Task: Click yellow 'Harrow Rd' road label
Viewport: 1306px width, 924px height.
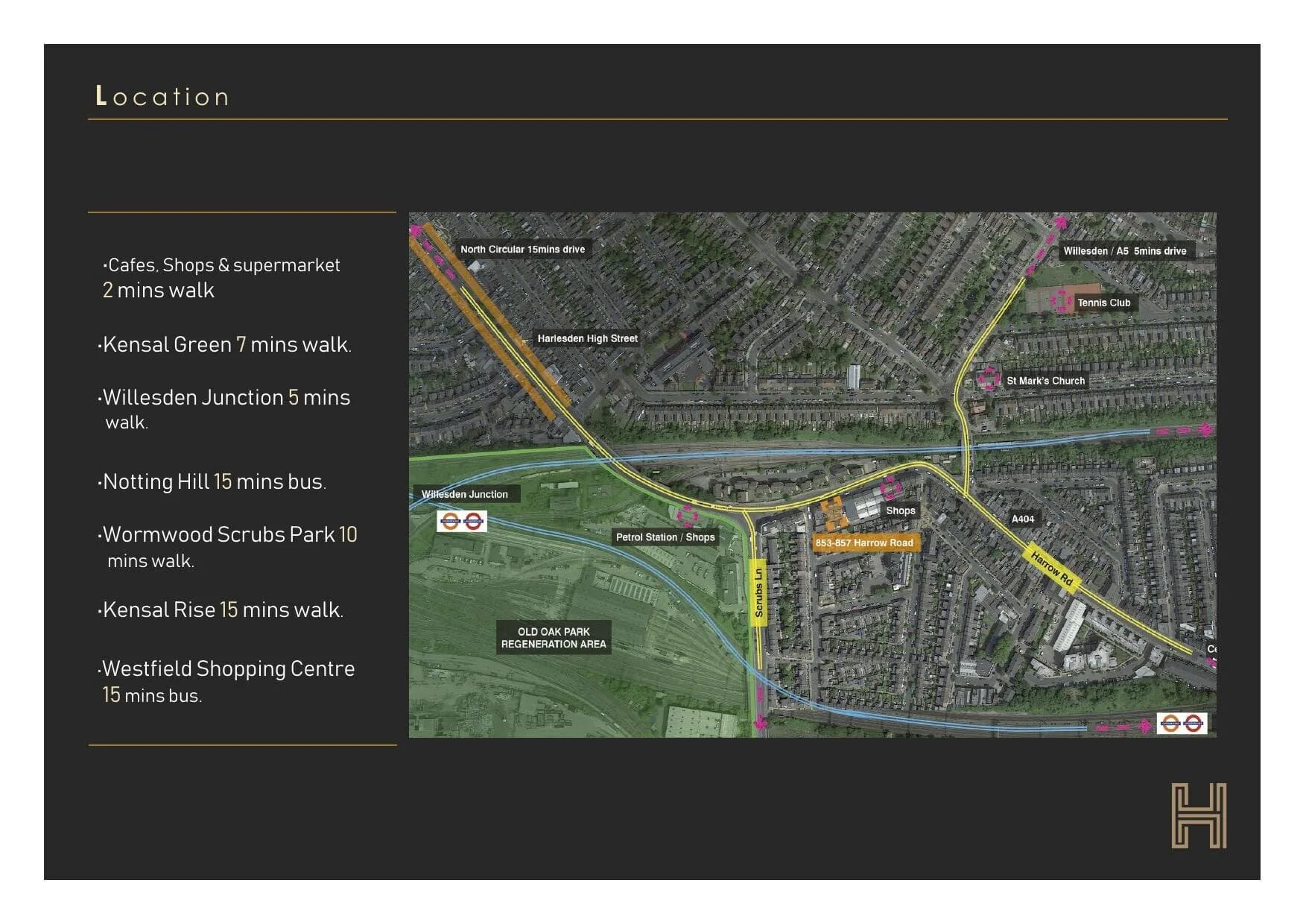Action: click(x=1052, y=570)
